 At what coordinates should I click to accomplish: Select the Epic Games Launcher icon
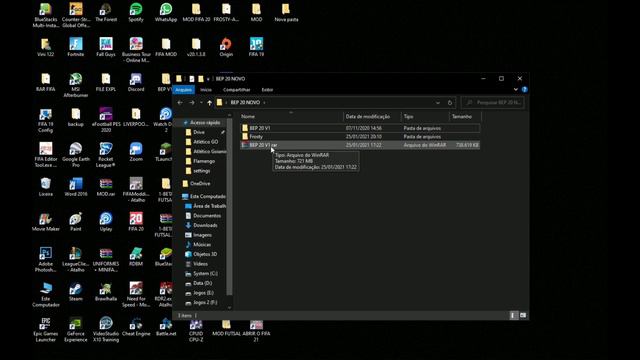[x=46, y=329]
